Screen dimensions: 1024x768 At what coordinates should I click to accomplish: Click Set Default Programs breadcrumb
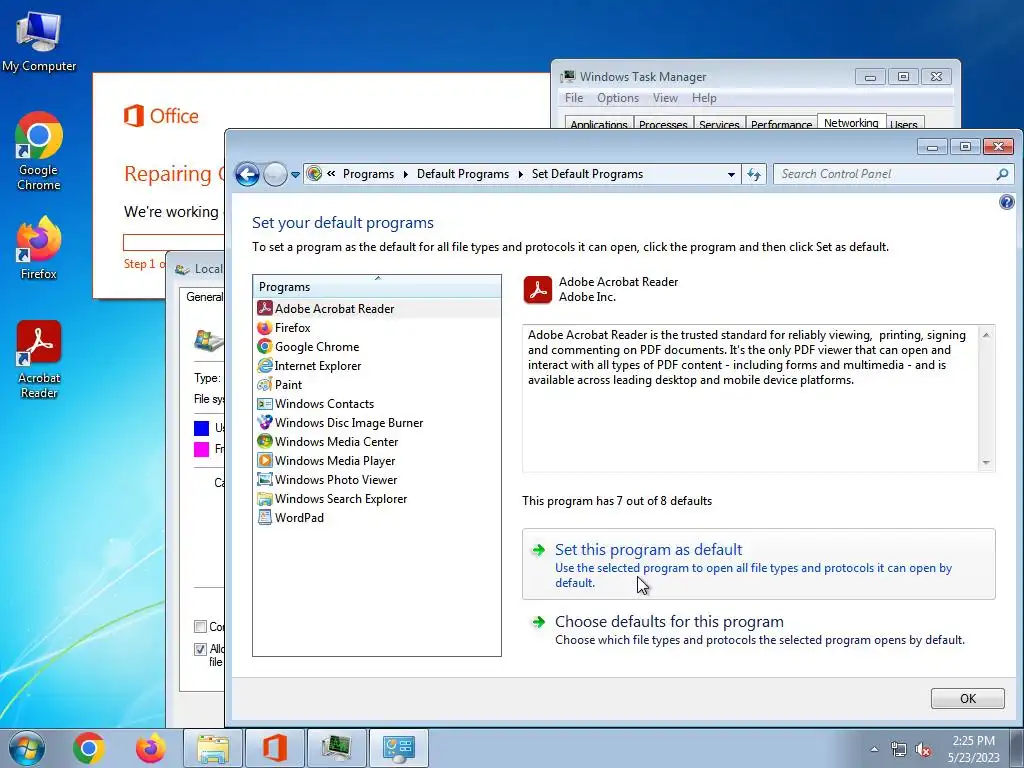pyautogui.click(x=587, y=174)
